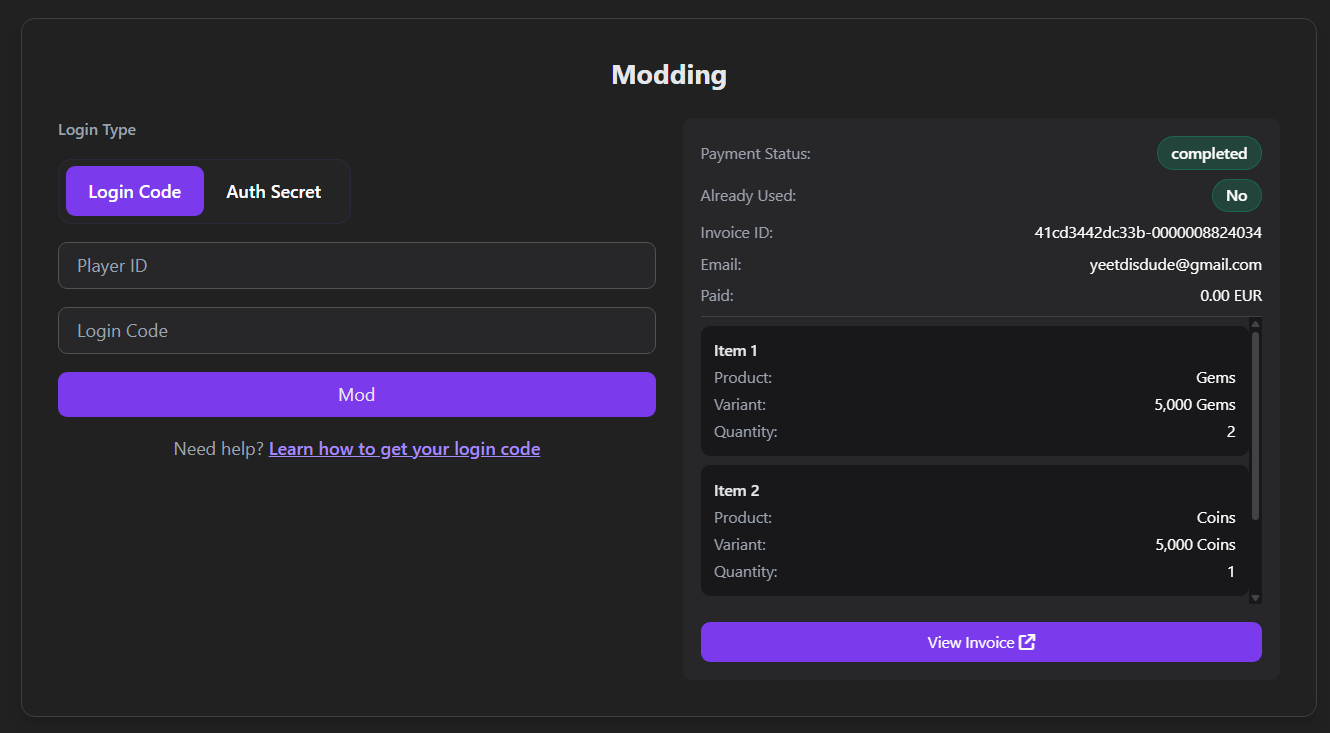The height and width of the screenshot is (733, 1330).
Task: Click the 'Gems' product value in Item 1
Action: pyautogui.click(x=1216, y=377)
